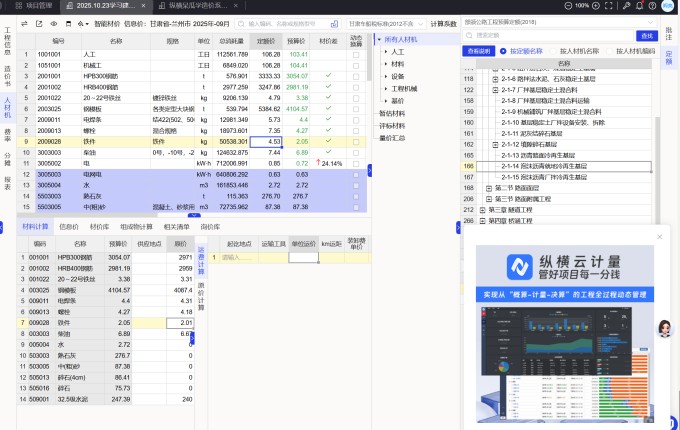Expand the 人工 tree node
The width and height of the screenshot is (680, 430).
pos(386,51)
